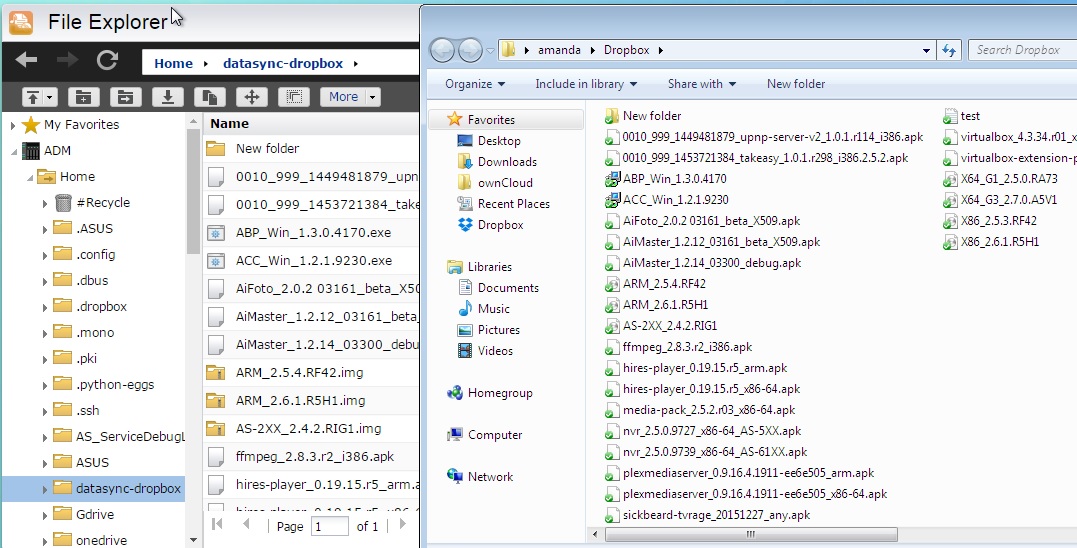The height and width of the screenshot is (548, 1077).
Task: Click the Windows Explorer forward button
Action: pyautogui.click(x=470, y=50)
